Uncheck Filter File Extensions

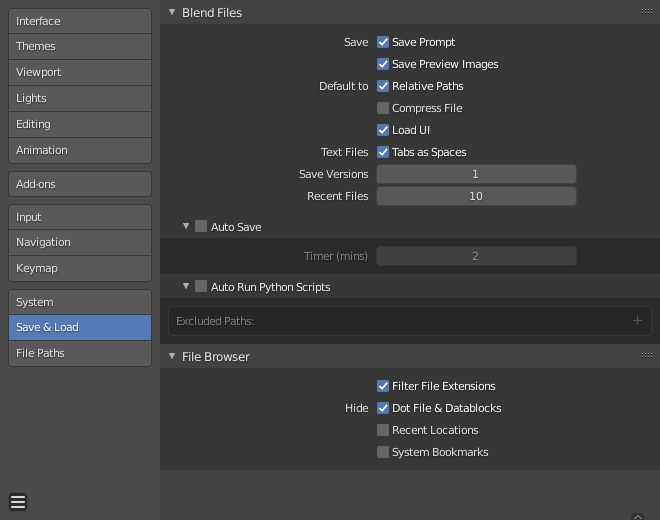383,386
